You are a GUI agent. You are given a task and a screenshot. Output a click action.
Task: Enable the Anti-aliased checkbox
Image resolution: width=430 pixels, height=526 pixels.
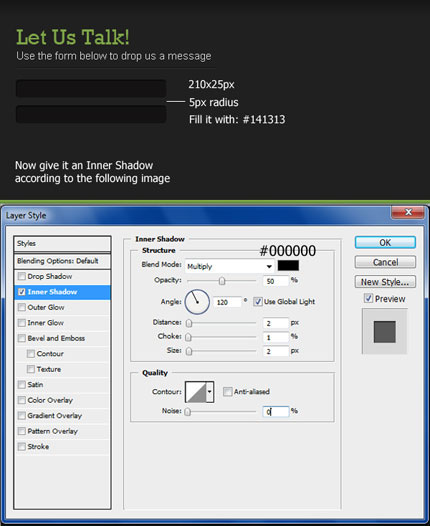[x=227, y=391]
